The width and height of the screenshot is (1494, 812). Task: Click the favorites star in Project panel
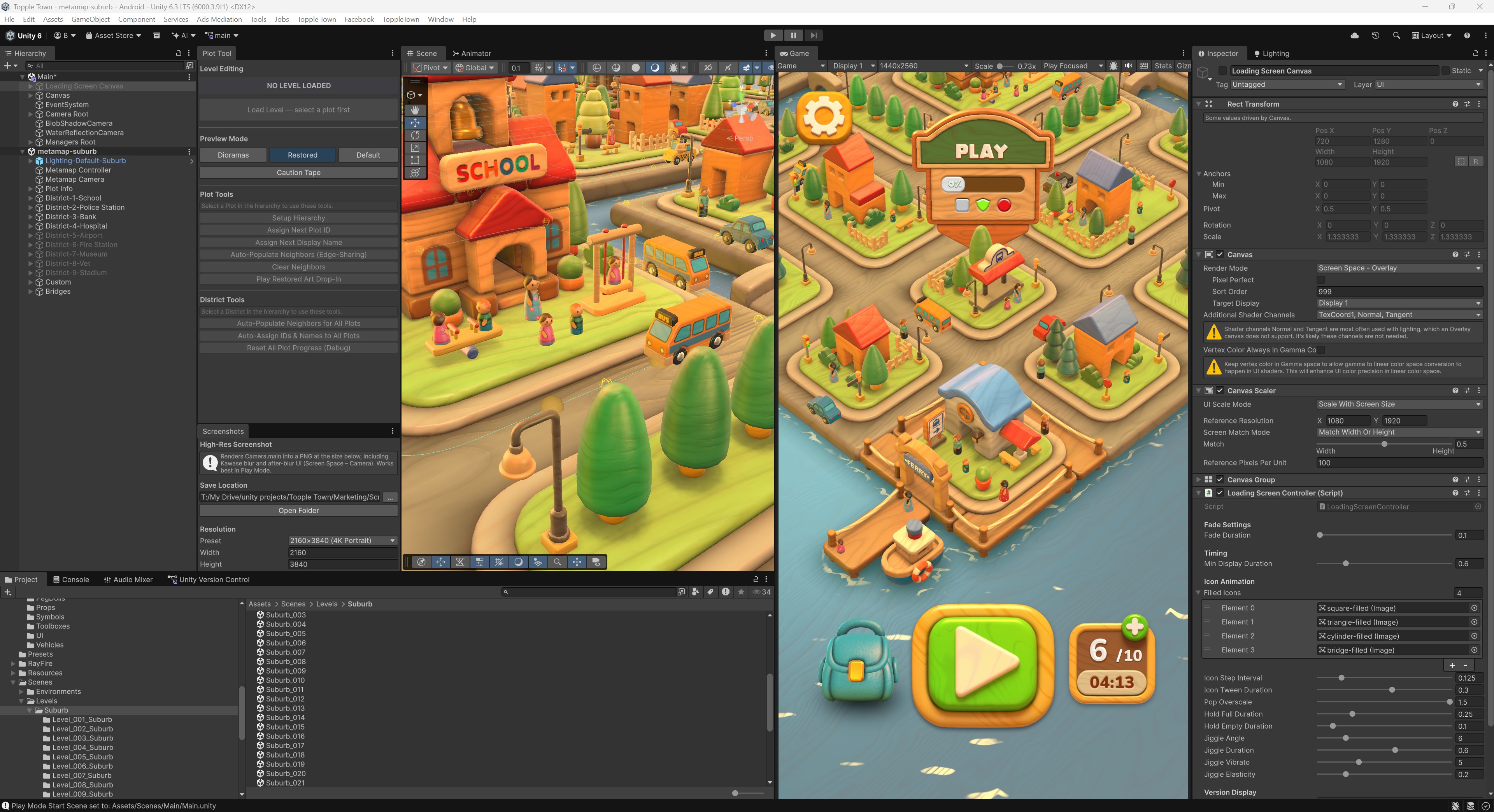[741, 592]
